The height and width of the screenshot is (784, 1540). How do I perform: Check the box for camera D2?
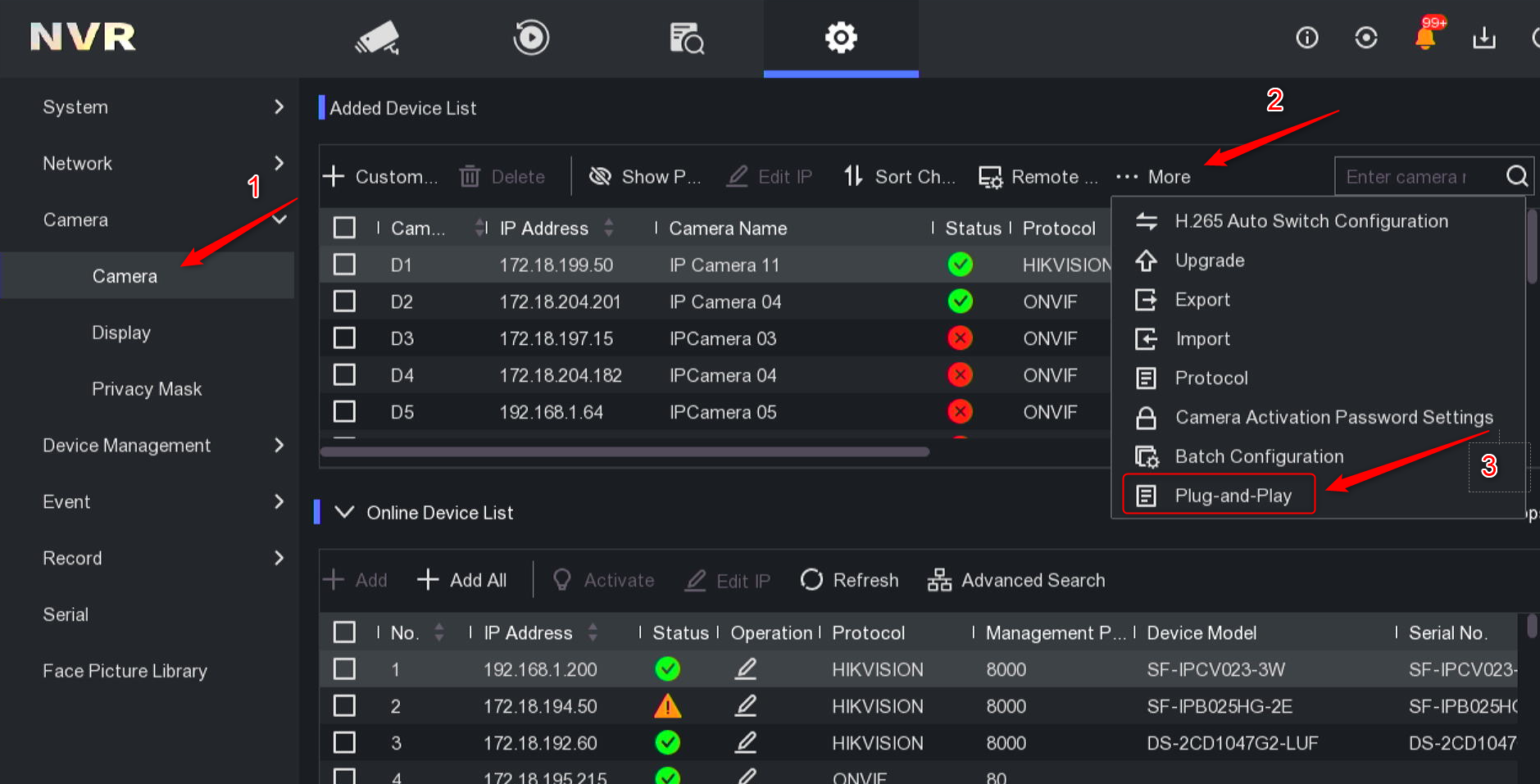[344, 301]
